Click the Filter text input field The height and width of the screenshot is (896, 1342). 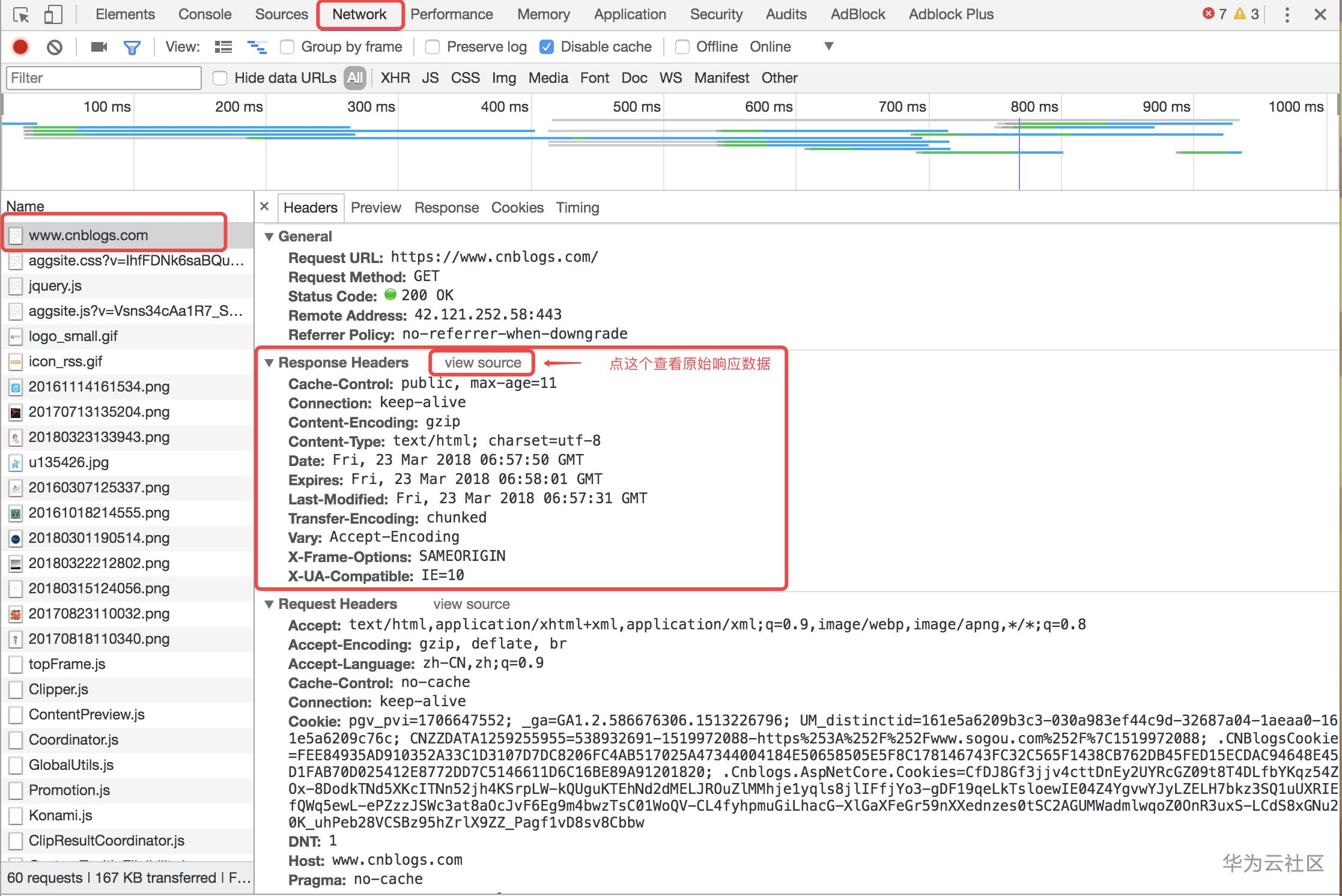pos(103,78)
